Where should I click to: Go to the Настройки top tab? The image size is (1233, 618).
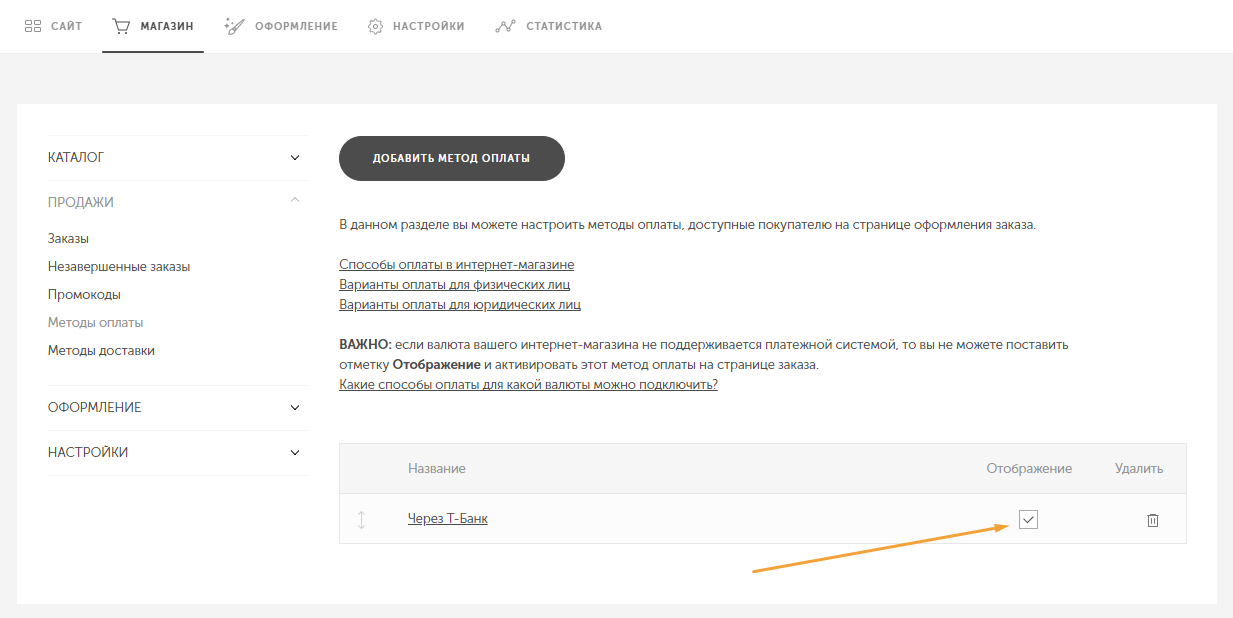[416, 26]
